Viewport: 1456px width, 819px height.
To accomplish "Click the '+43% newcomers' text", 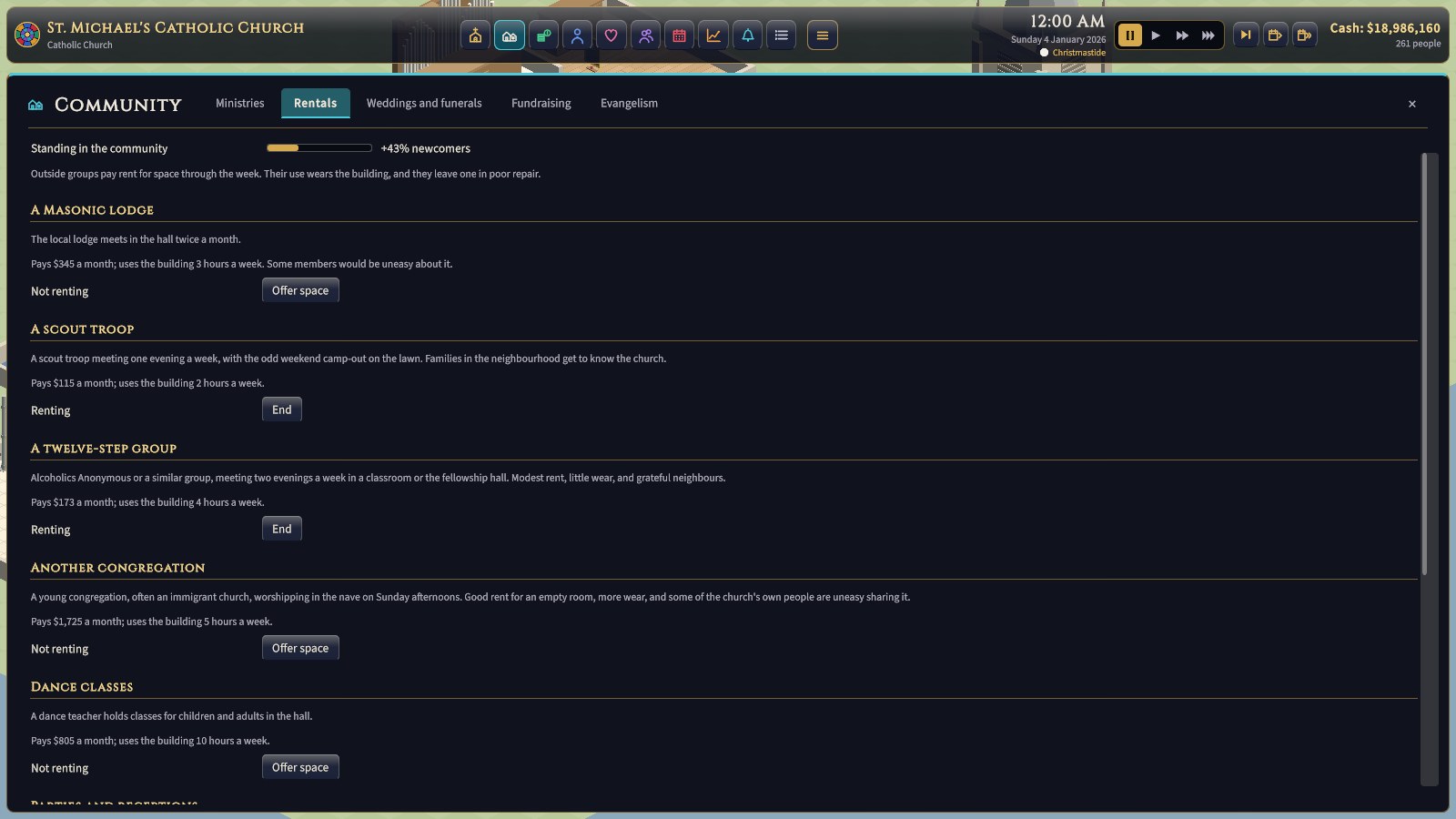I will point(426,148).
